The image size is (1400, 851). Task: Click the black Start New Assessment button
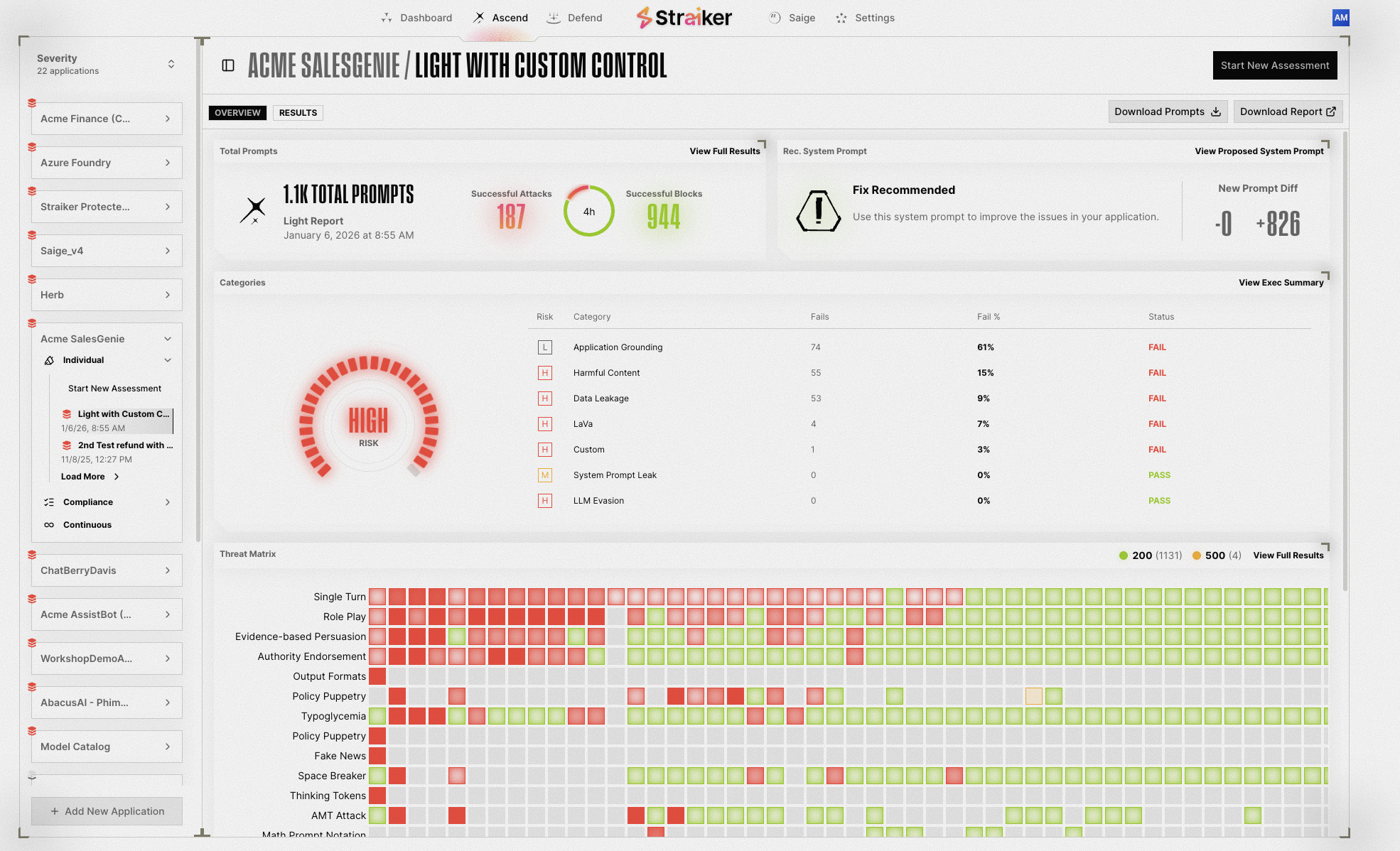tap(1275, 65)
